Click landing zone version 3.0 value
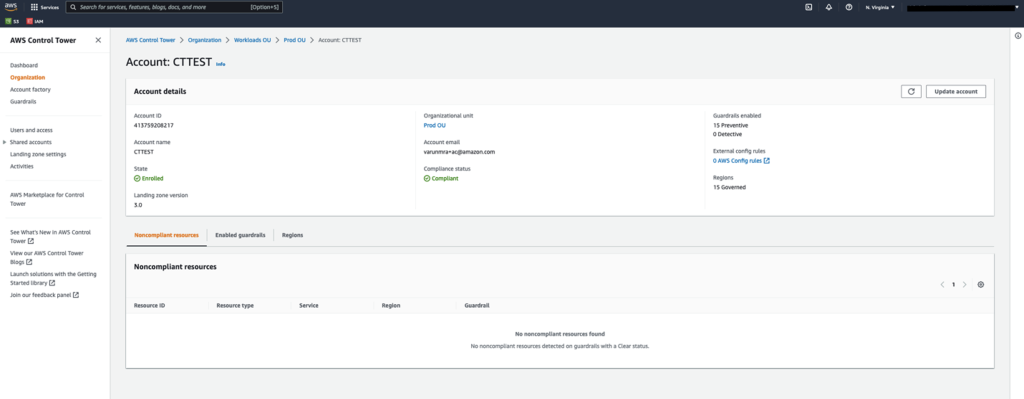 coord(138,204)
